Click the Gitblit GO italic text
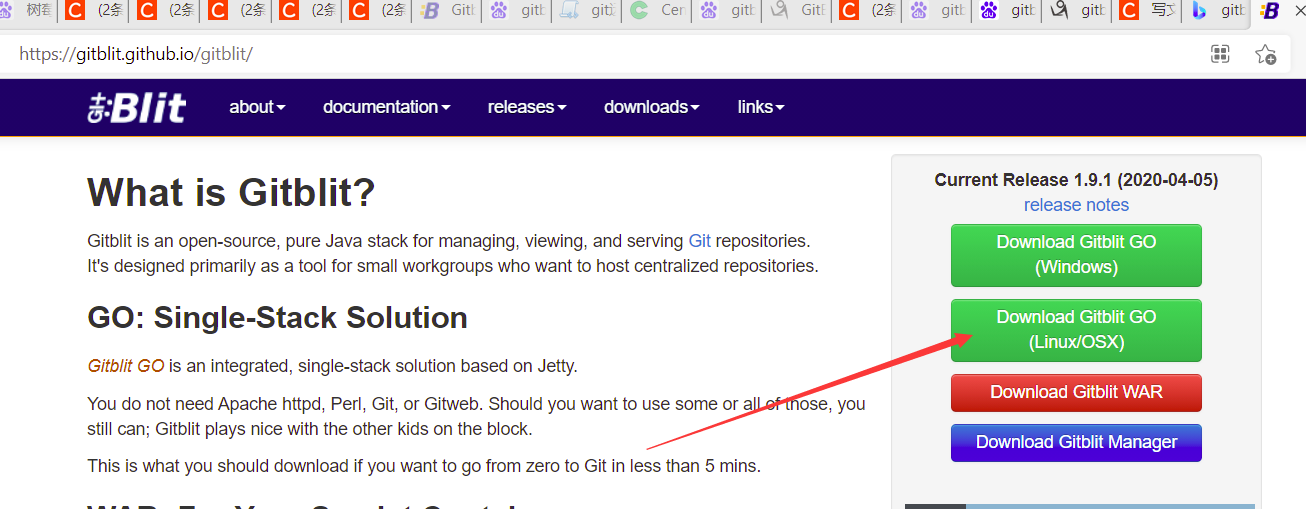 pos(126,366)
